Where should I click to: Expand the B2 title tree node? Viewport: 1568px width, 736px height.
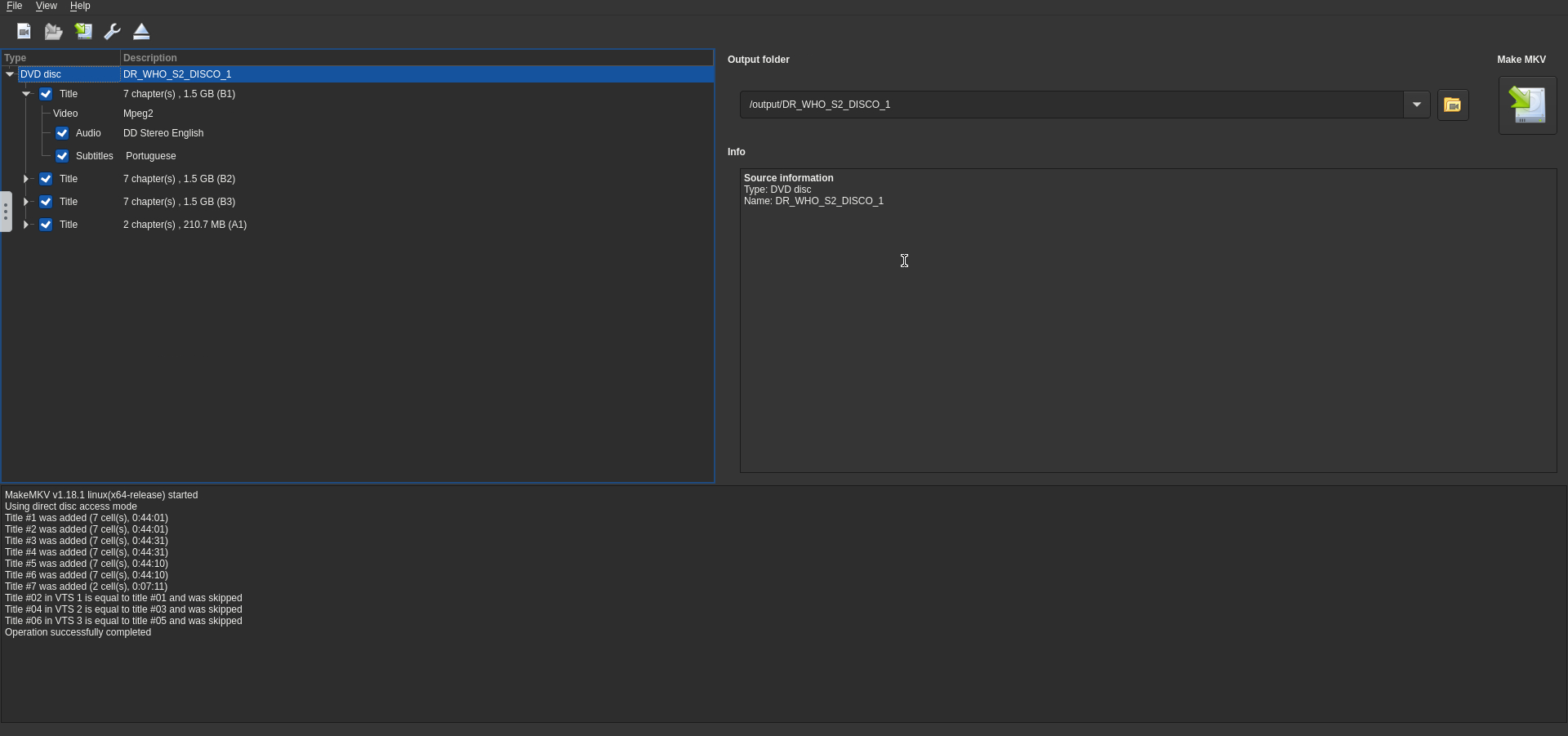tap(26, 179)
